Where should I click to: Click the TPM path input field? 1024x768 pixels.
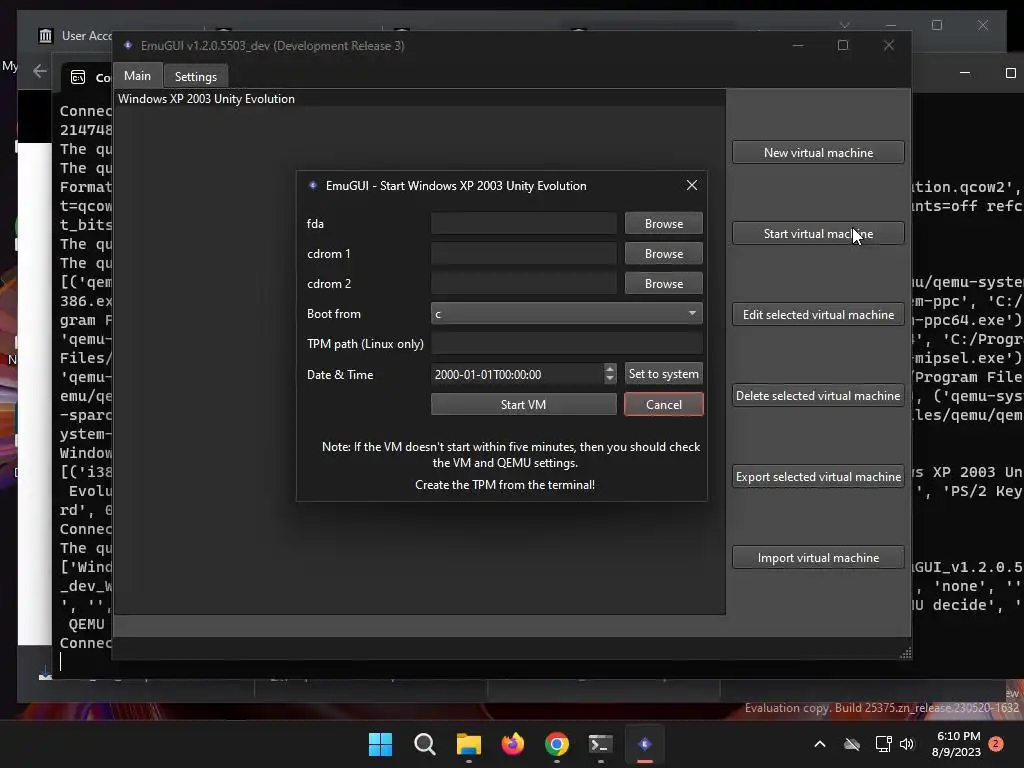(x=566, y=344)
